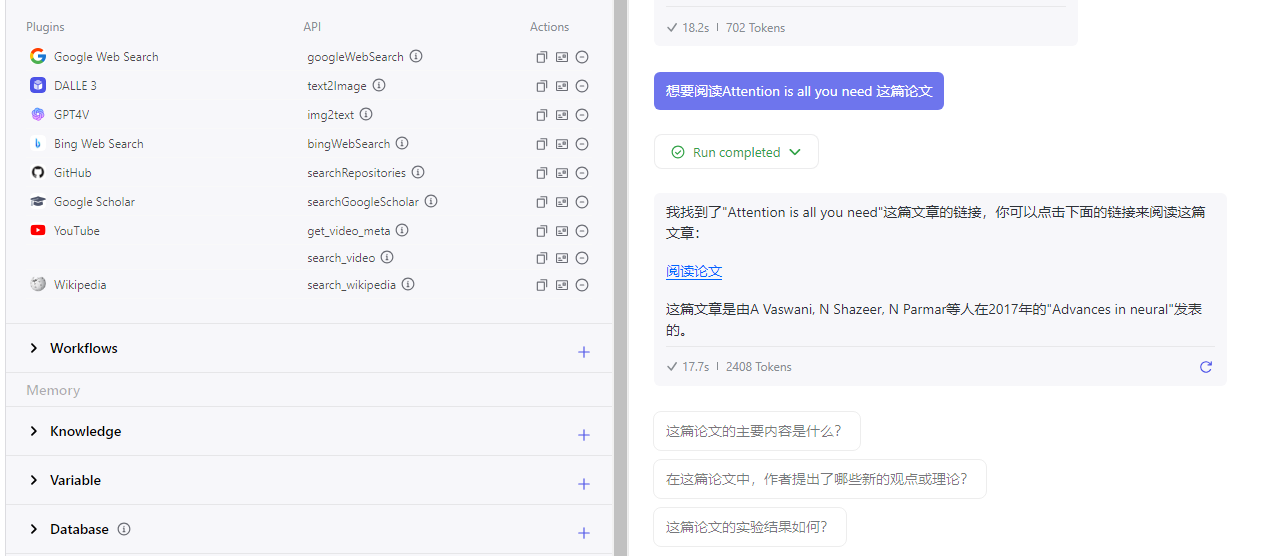Expand the Workflows section
Screen dimensions: 1277x556
(34, 348)
